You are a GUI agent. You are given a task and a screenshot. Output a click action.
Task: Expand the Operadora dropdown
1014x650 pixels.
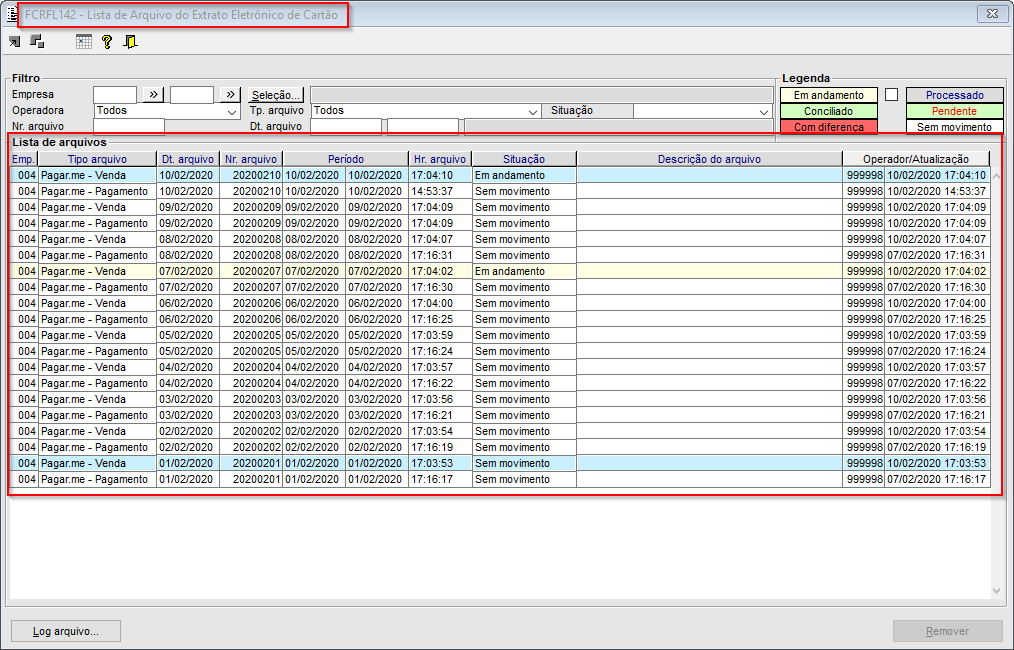(x=232, y=111)
